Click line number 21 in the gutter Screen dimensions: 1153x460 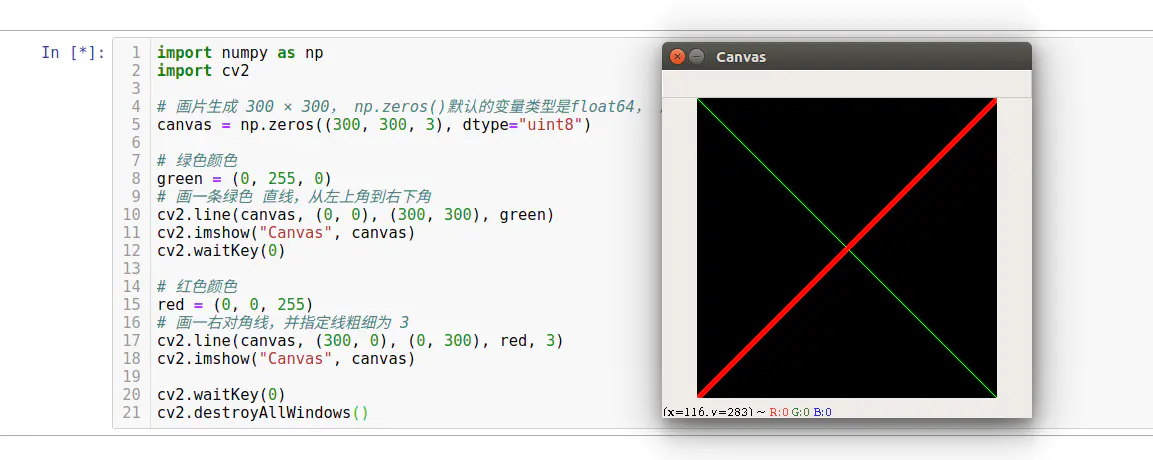(132, 413)
